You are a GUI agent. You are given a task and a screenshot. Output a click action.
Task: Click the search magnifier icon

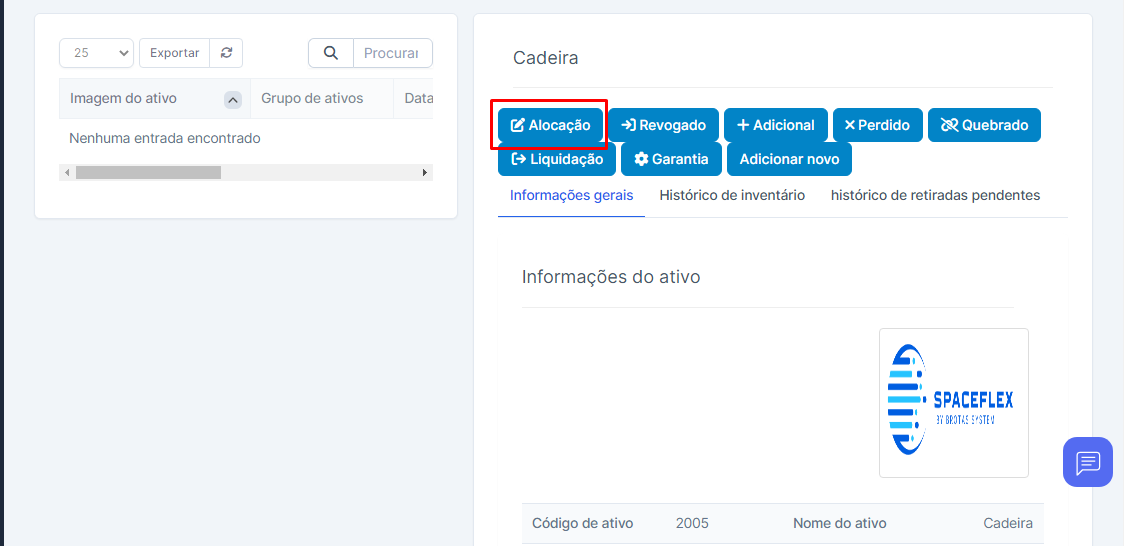331,53
